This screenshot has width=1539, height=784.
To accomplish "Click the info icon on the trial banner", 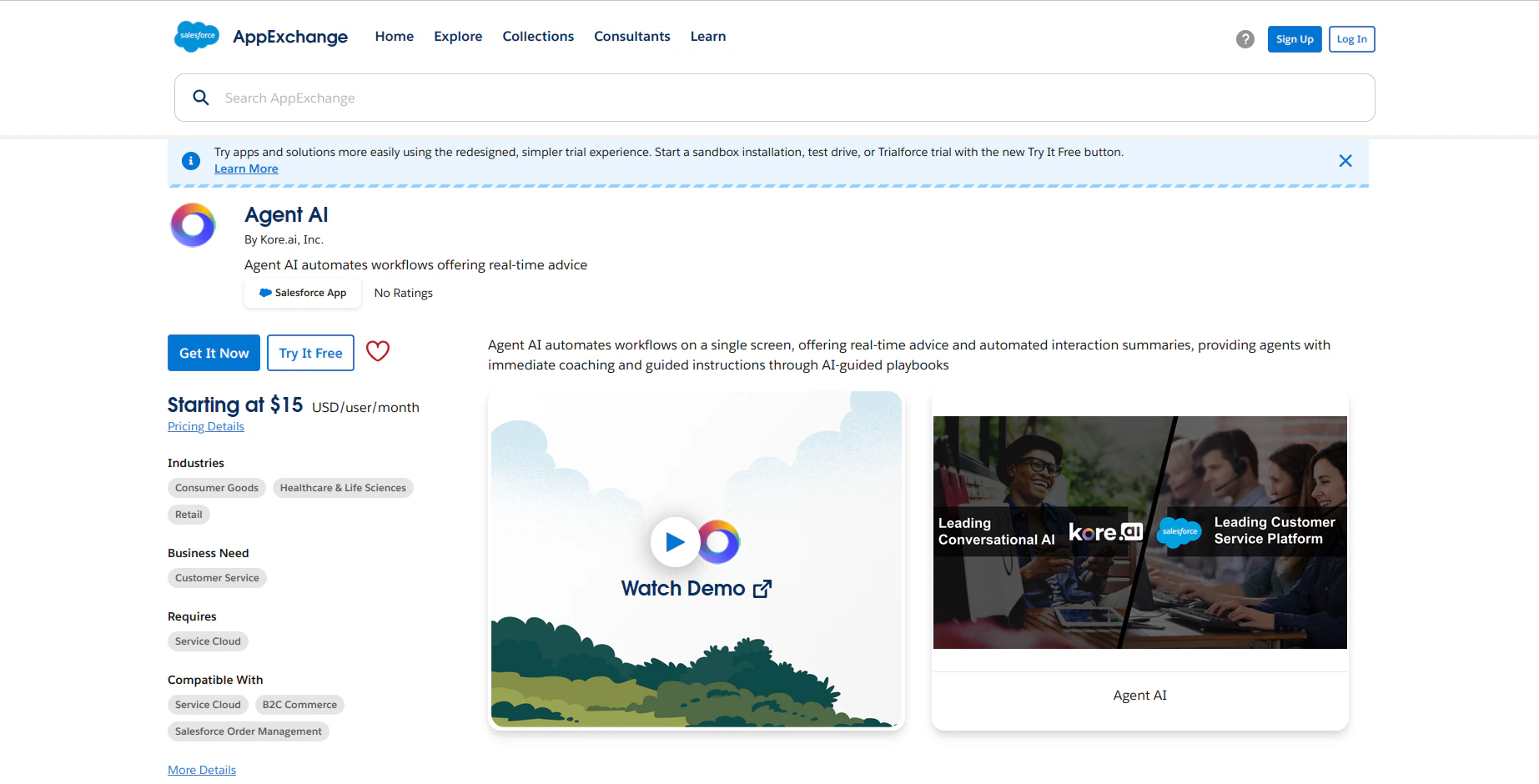I will [191, 160].
